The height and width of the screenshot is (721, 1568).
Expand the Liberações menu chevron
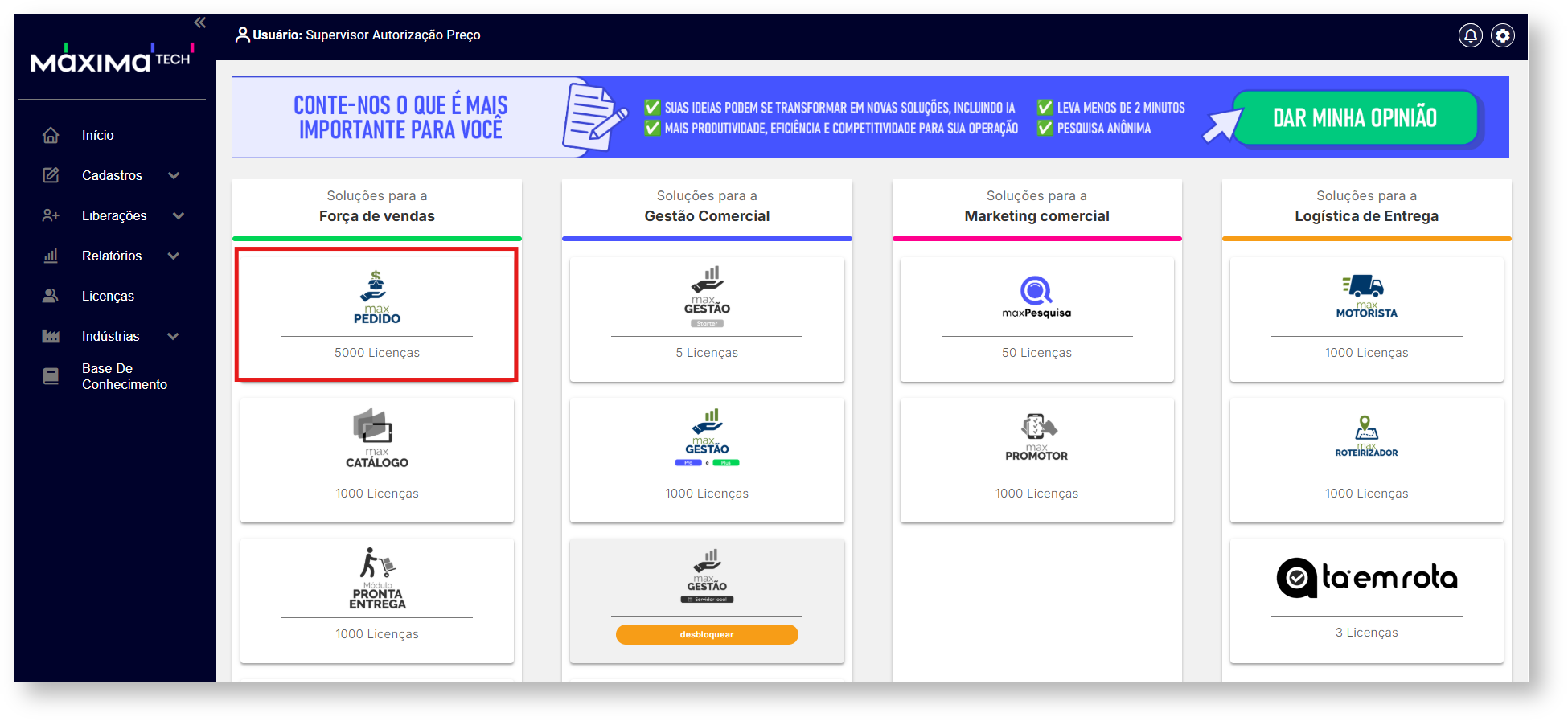coord(179,215)
